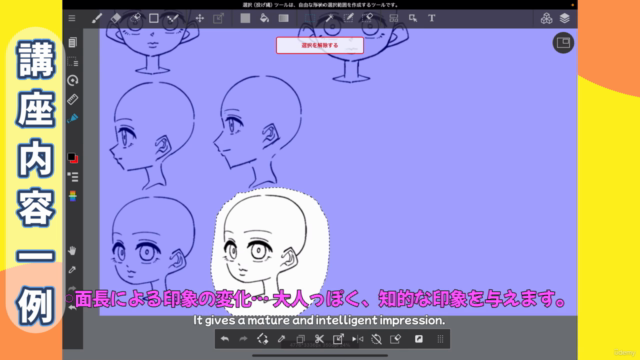This screenshot has height=360, width=640.
Task: Open the Materials panel
Action: pos(546,18)
